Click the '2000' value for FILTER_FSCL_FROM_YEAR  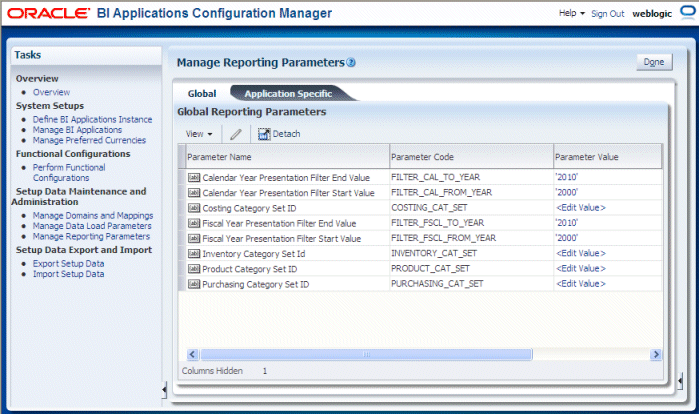[567, 238]
